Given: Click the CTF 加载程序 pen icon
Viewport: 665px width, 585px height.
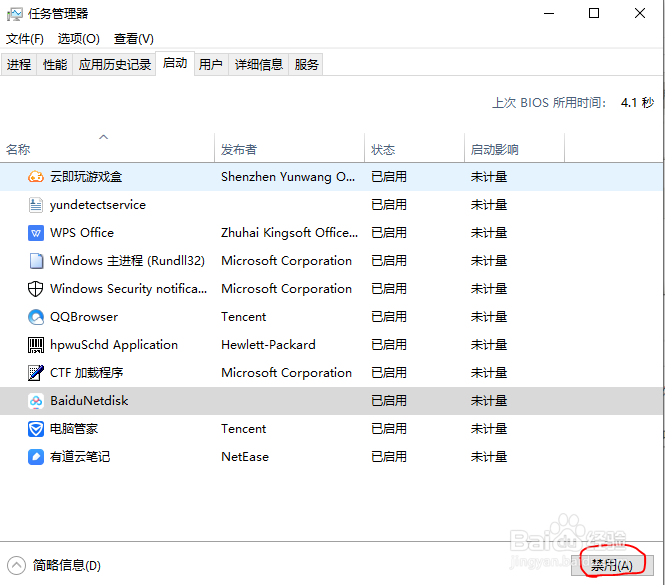Looking at the screenshot, I should [36, 373].
